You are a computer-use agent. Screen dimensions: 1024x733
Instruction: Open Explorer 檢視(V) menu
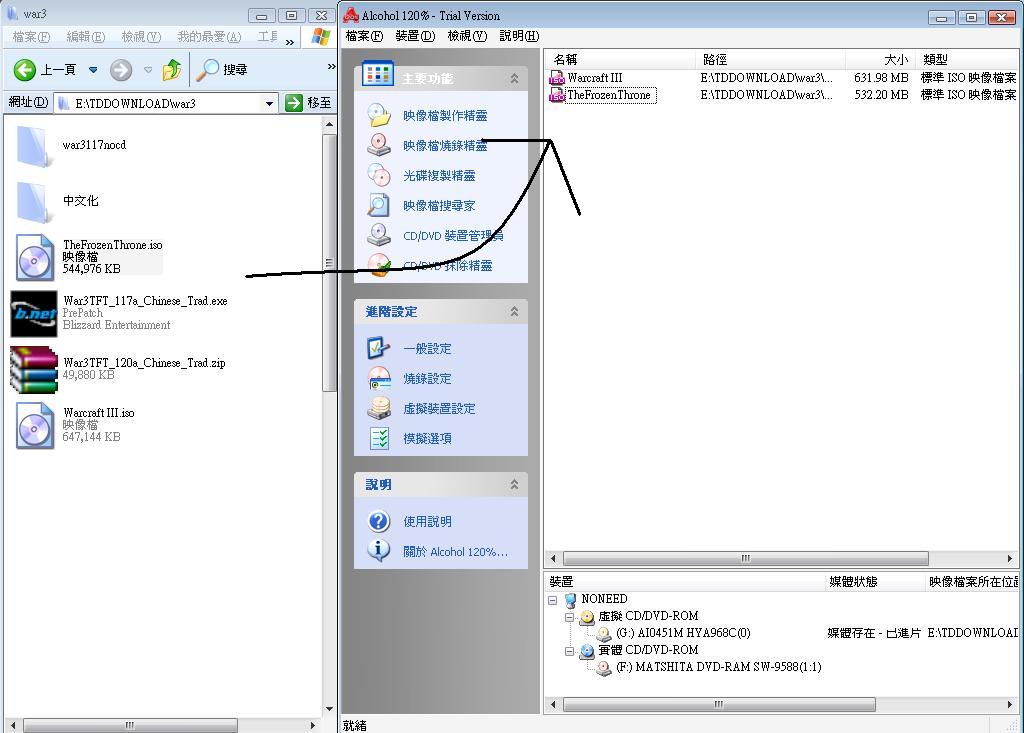[141, 37]
